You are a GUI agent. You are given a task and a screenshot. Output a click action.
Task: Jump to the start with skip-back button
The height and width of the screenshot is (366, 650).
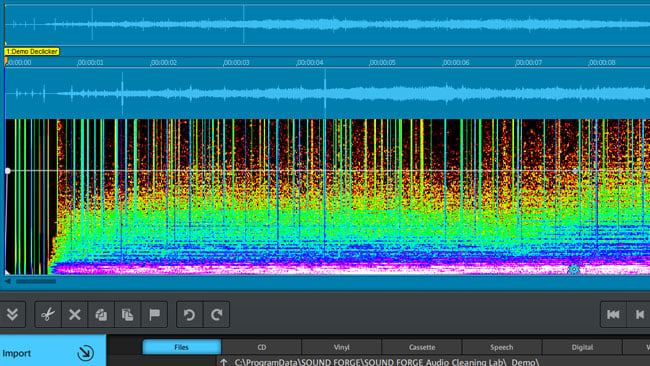pos(613,315)
